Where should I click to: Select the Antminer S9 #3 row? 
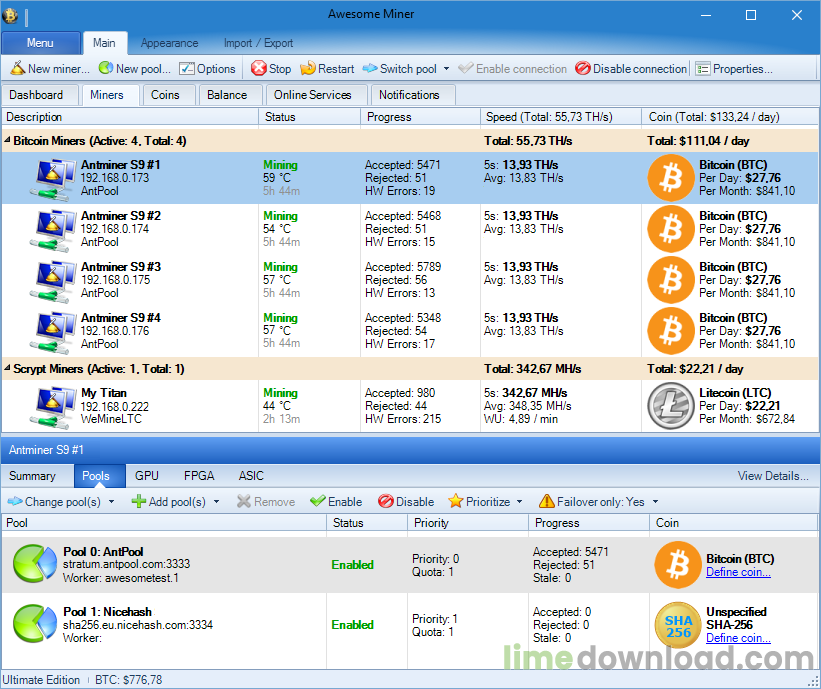tap(410, 280)
